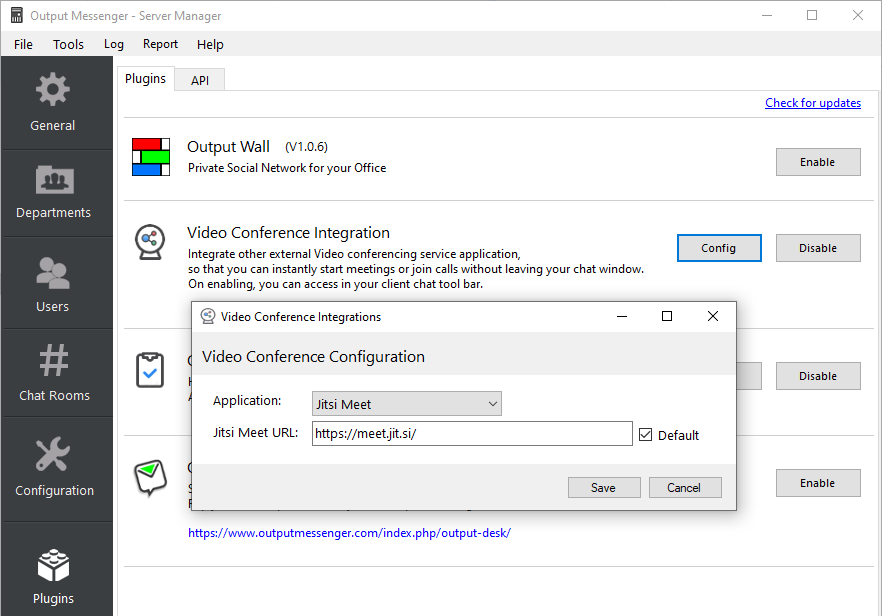Disable the Video Conference Integration plugin
The height and width of the screenshot is (616, 882).
818,248
